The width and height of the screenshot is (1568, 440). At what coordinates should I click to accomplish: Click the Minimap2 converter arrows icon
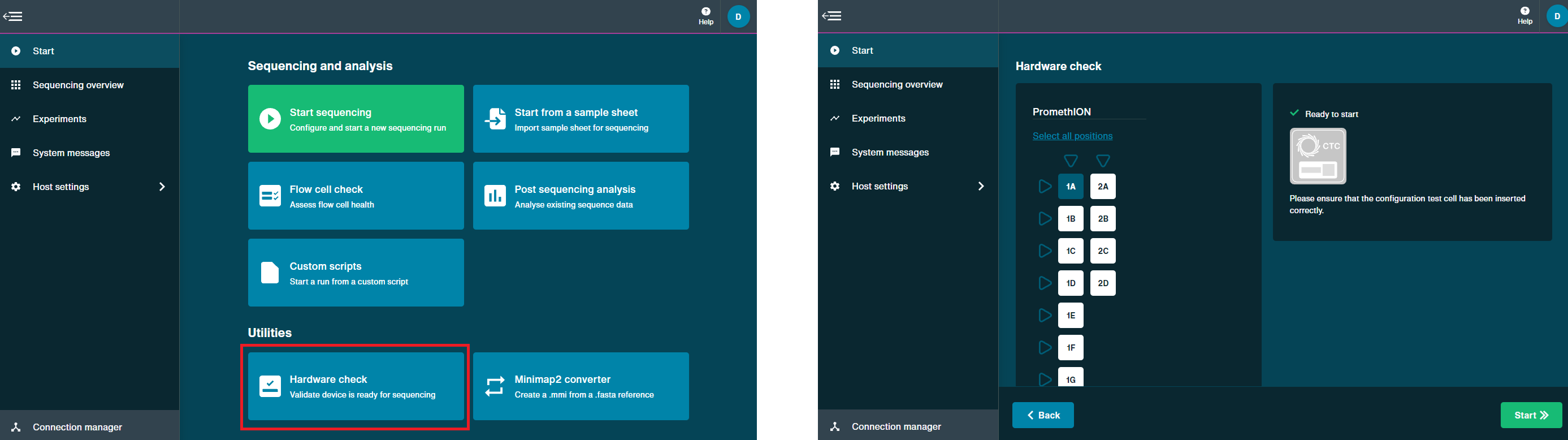click(x=495, y=386)
